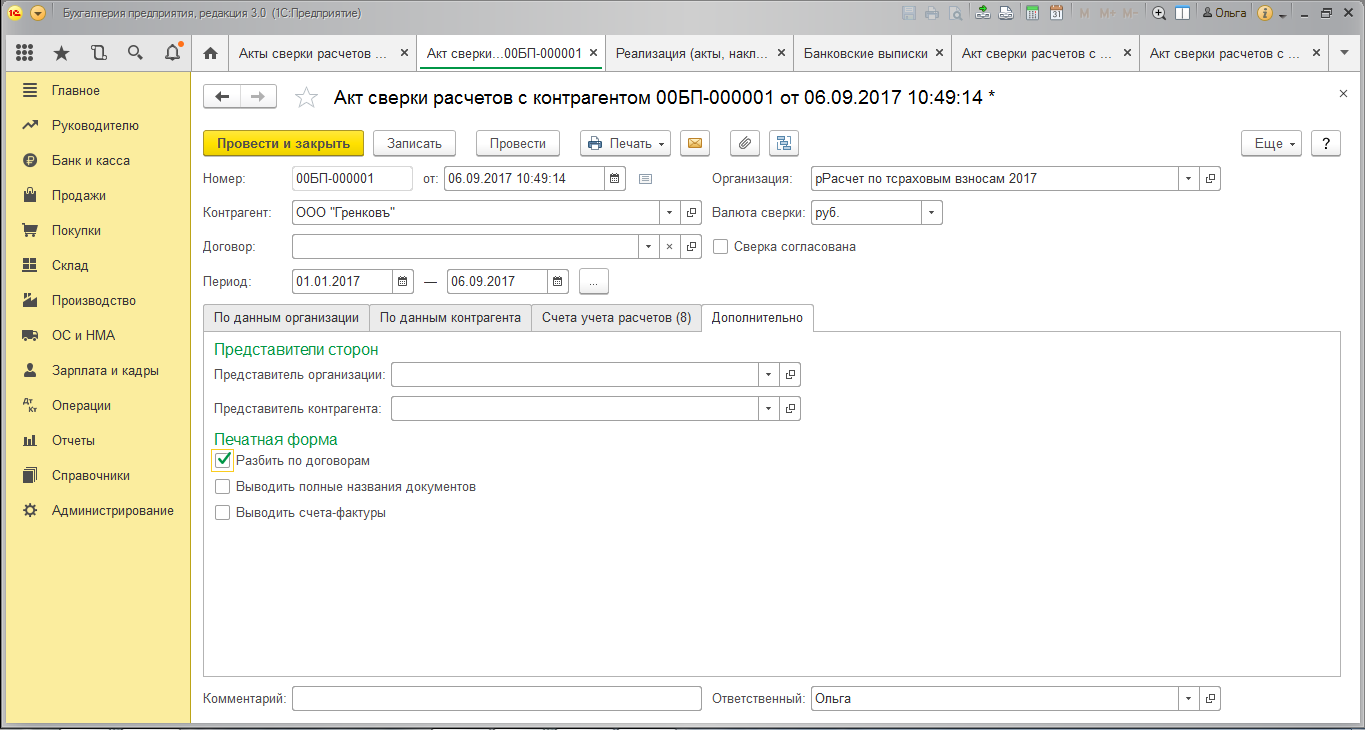Click the user name Ольга in title bar

(1223, 14)
